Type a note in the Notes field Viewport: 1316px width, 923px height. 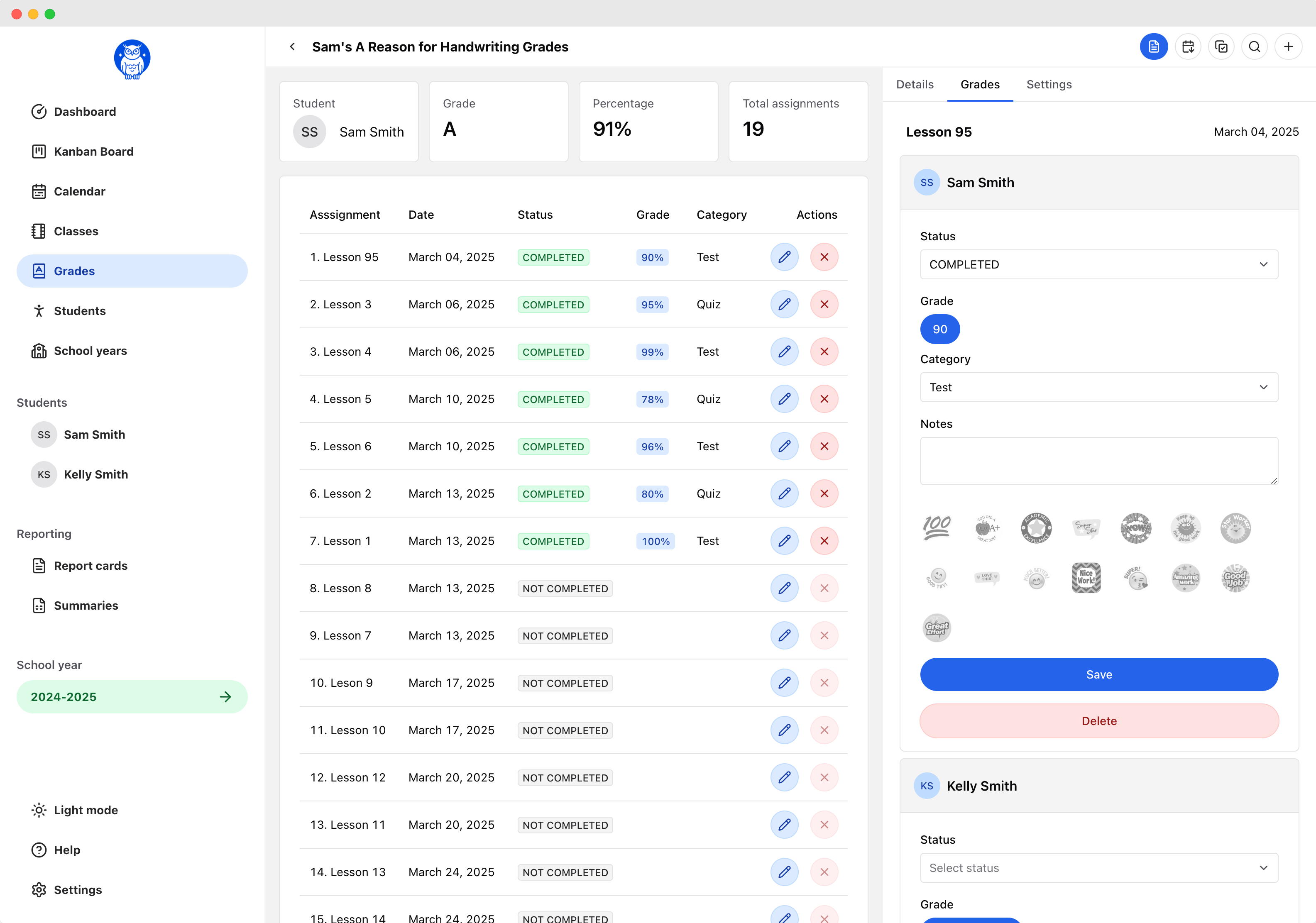point(1098,461)
